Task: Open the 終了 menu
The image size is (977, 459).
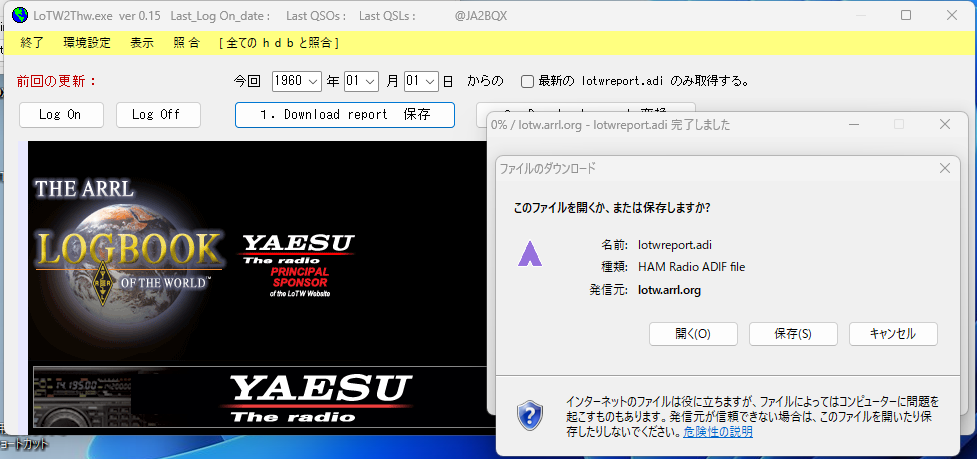Action: click(x=32, y=43)
